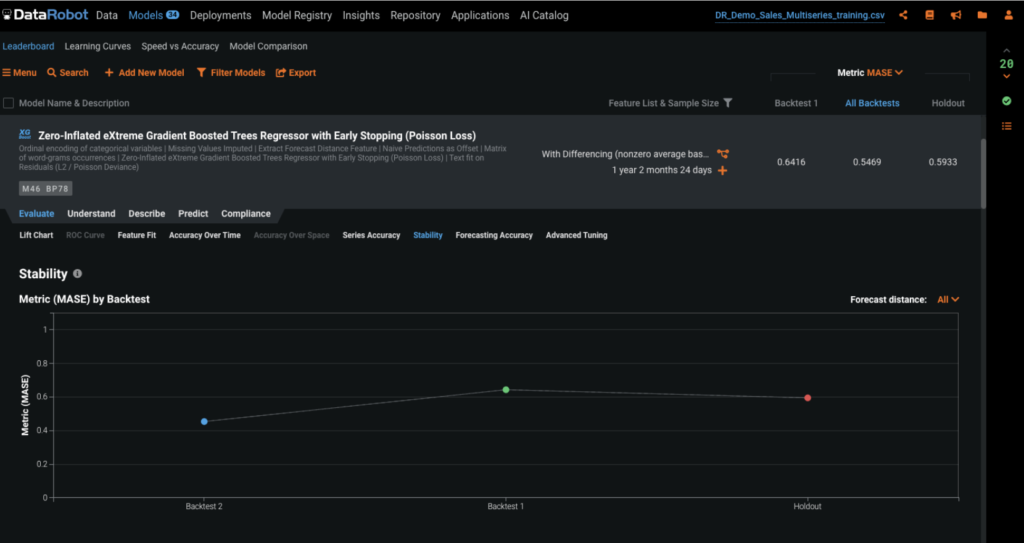Click the green Backtest 1 data point

point(506,389)
